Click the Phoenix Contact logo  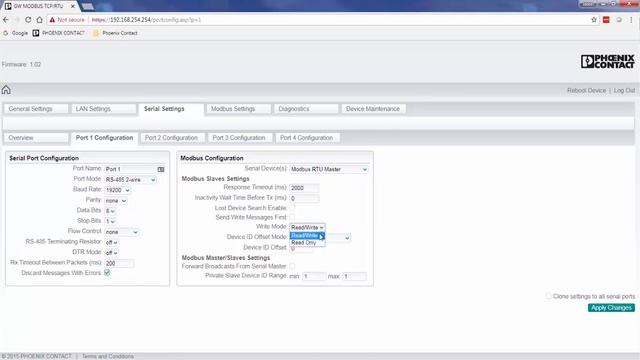607,62
